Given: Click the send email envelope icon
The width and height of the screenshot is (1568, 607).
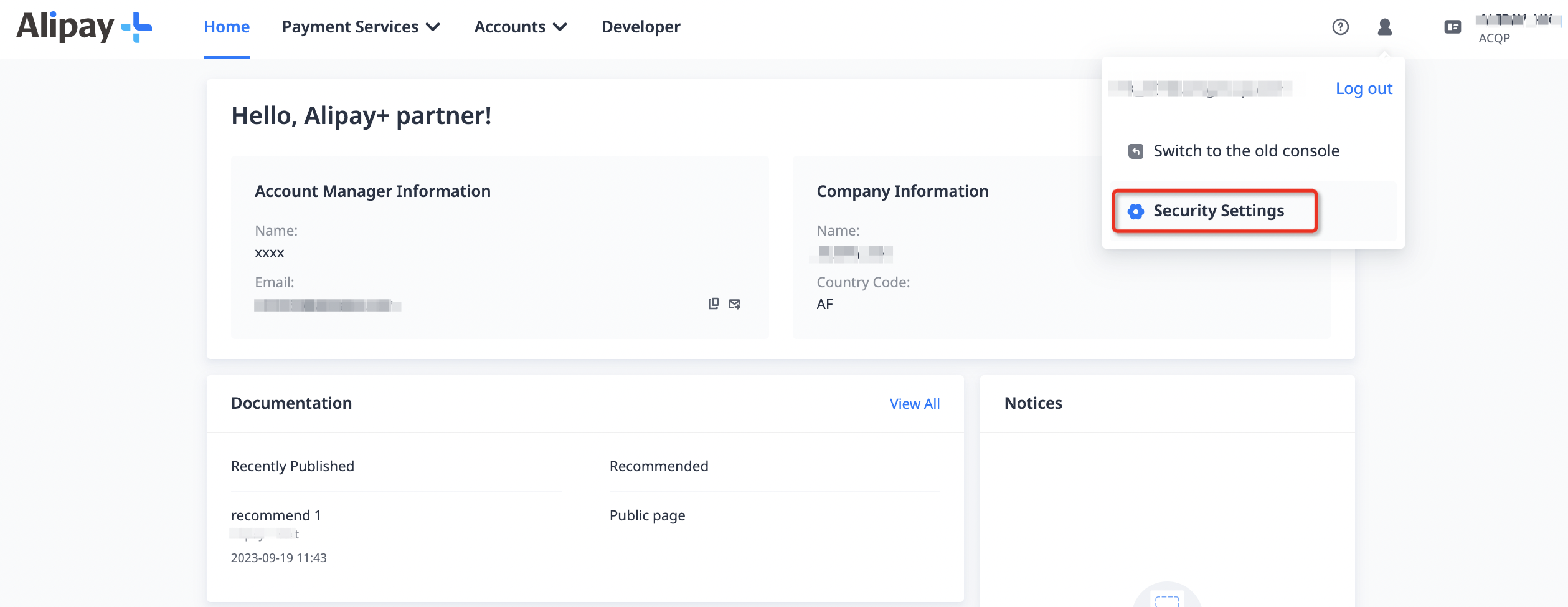Looking at the screenshot, I should pyautogui.click(x=734, y=304).
